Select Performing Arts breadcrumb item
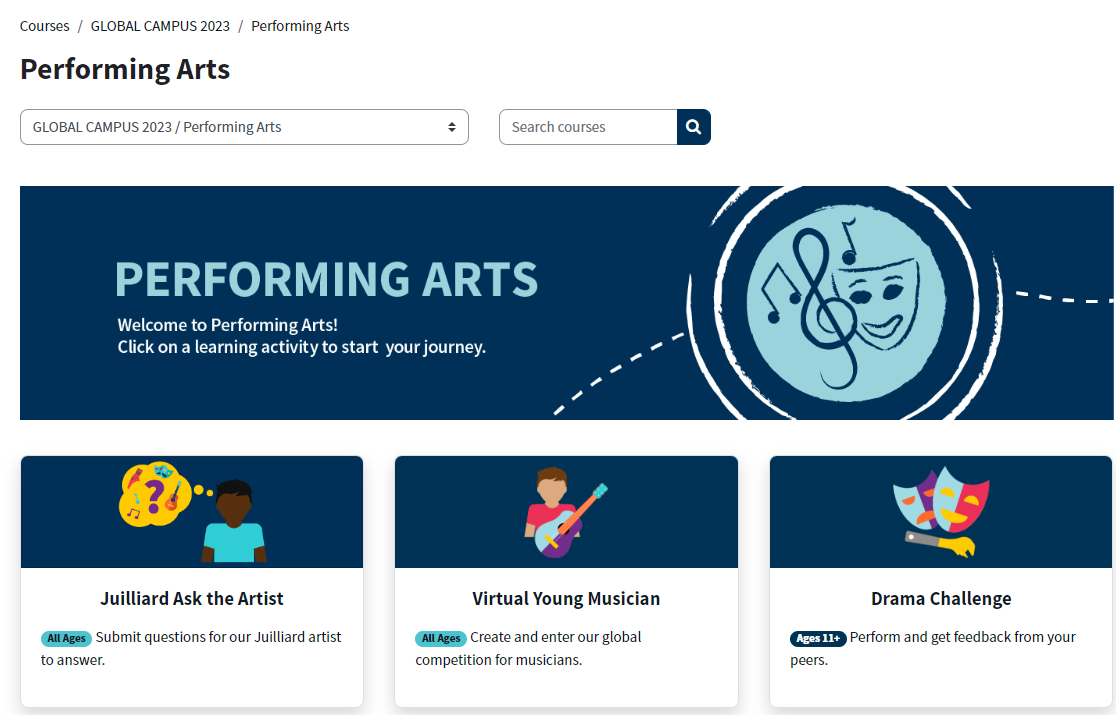Image resolution: width=1116 pixels, height=715 pixels. coord(300,26)
